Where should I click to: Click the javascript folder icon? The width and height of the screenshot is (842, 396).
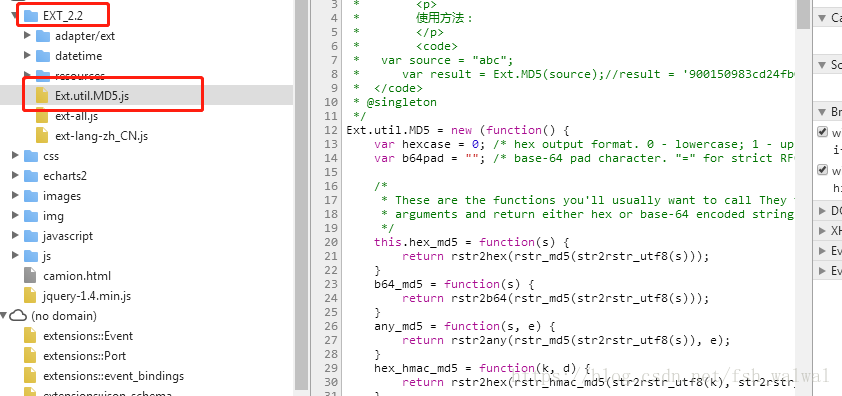pyautogui.click(x=31, y=236)
